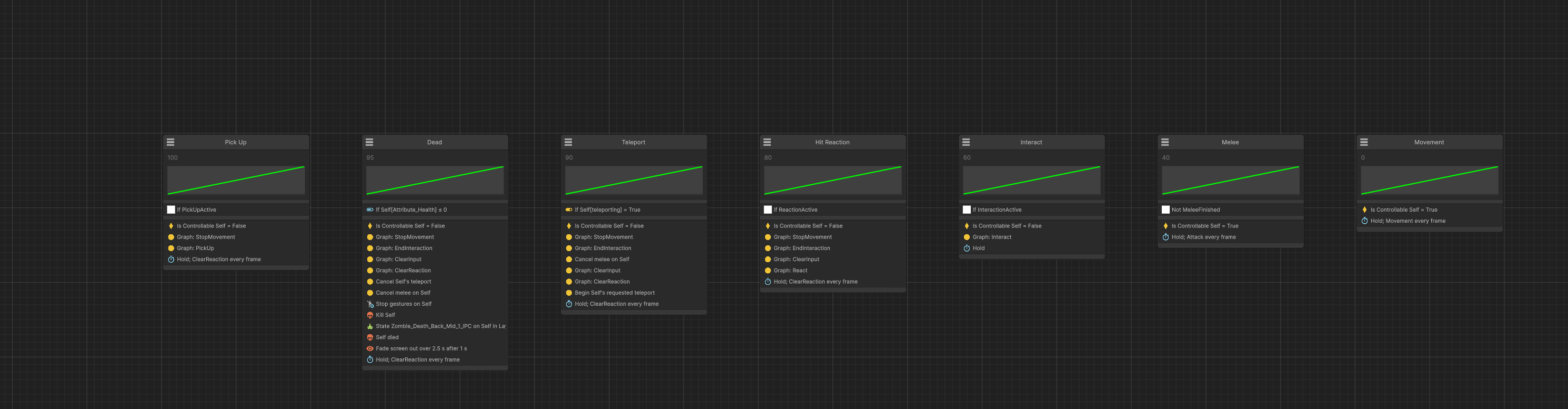This screenshot has width=1568, height=409.
Task: Select the Interact node title
Action: tap(1031, 143)
